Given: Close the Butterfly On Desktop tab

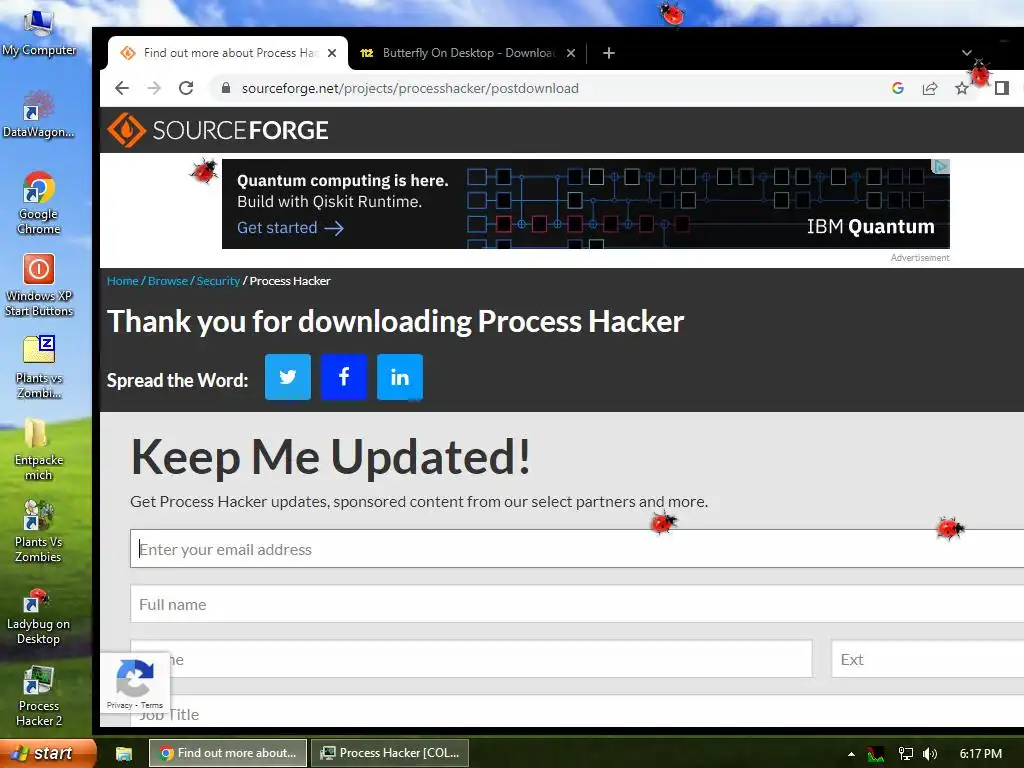Looking at the screenshot, I should (x=571, y=53).
